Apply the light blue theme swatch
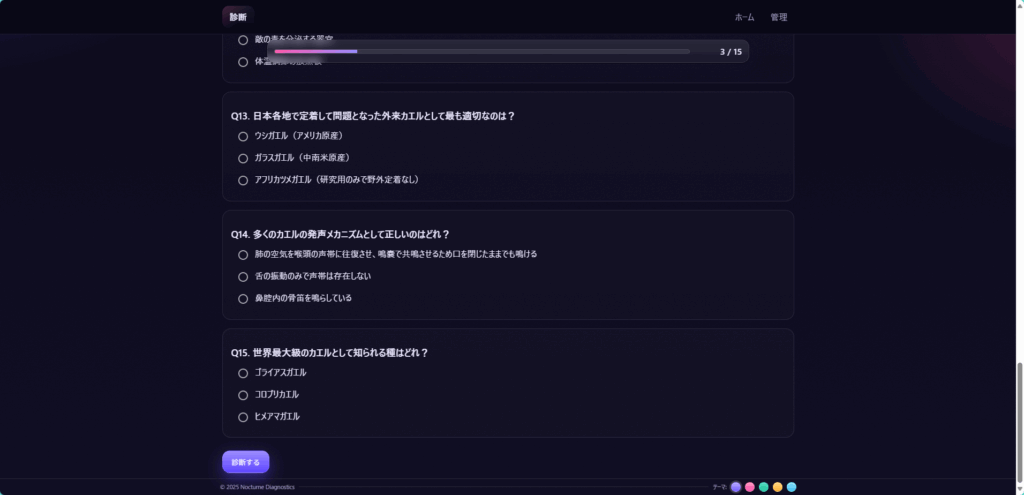Image resolution: width=1024 pixels, height=495 pixels. (x=792, y=487)
